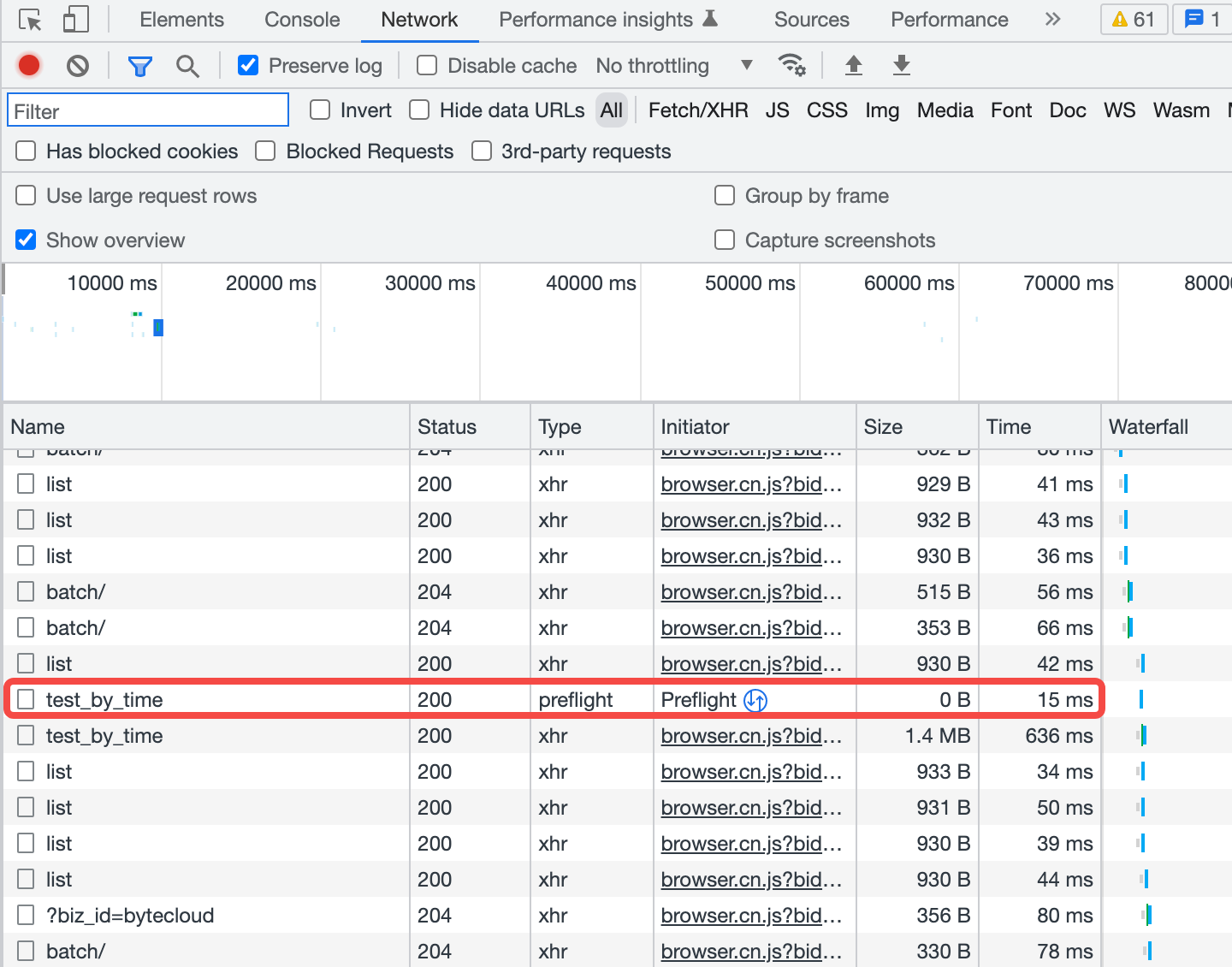Open the 61 warnings badge
The width and height of the screenshot is (1232, 967).
tap(1133, 20)
